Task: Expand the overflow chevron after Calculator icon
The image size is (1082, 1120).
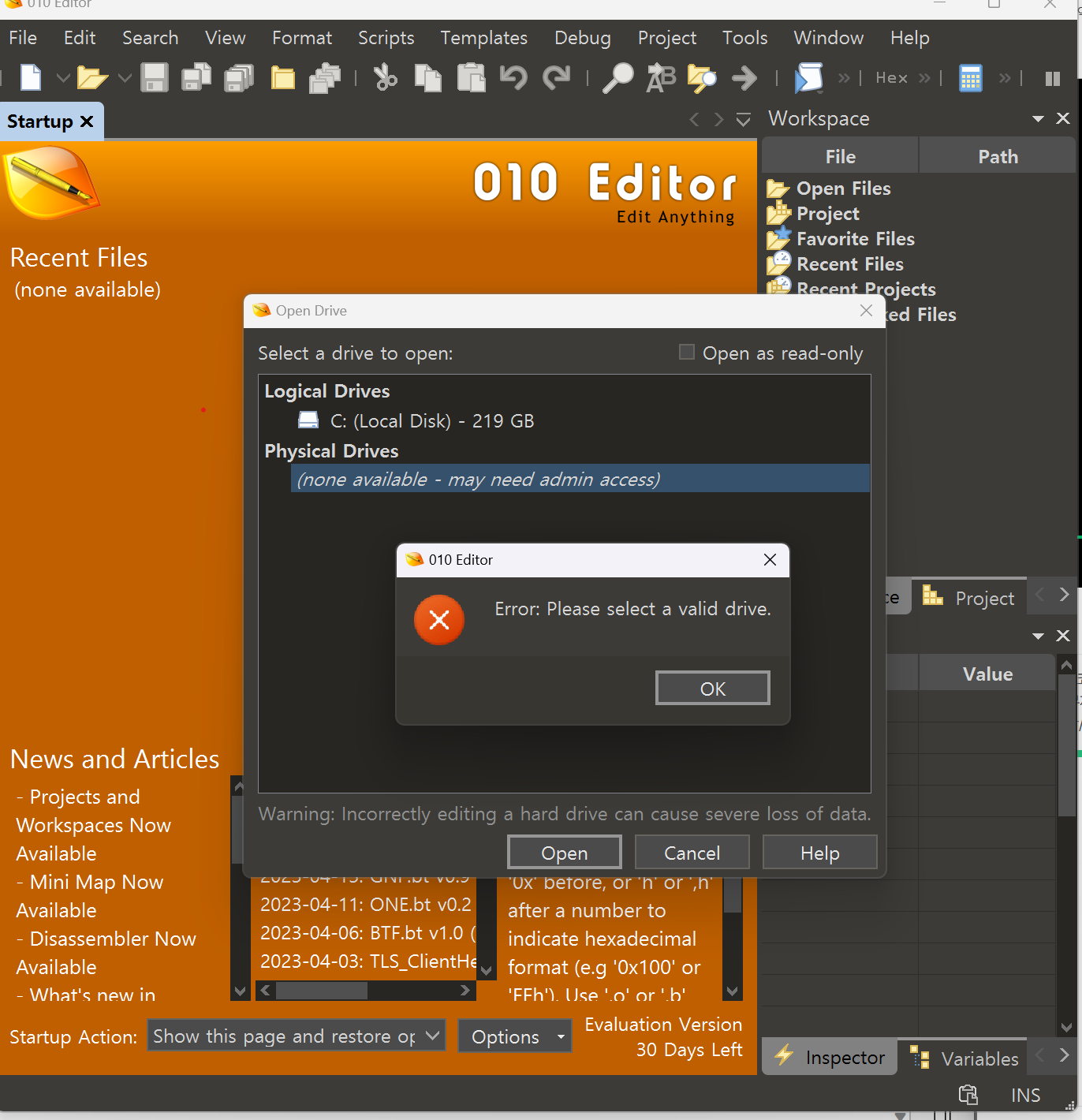Action: (x=1005, y=78)
